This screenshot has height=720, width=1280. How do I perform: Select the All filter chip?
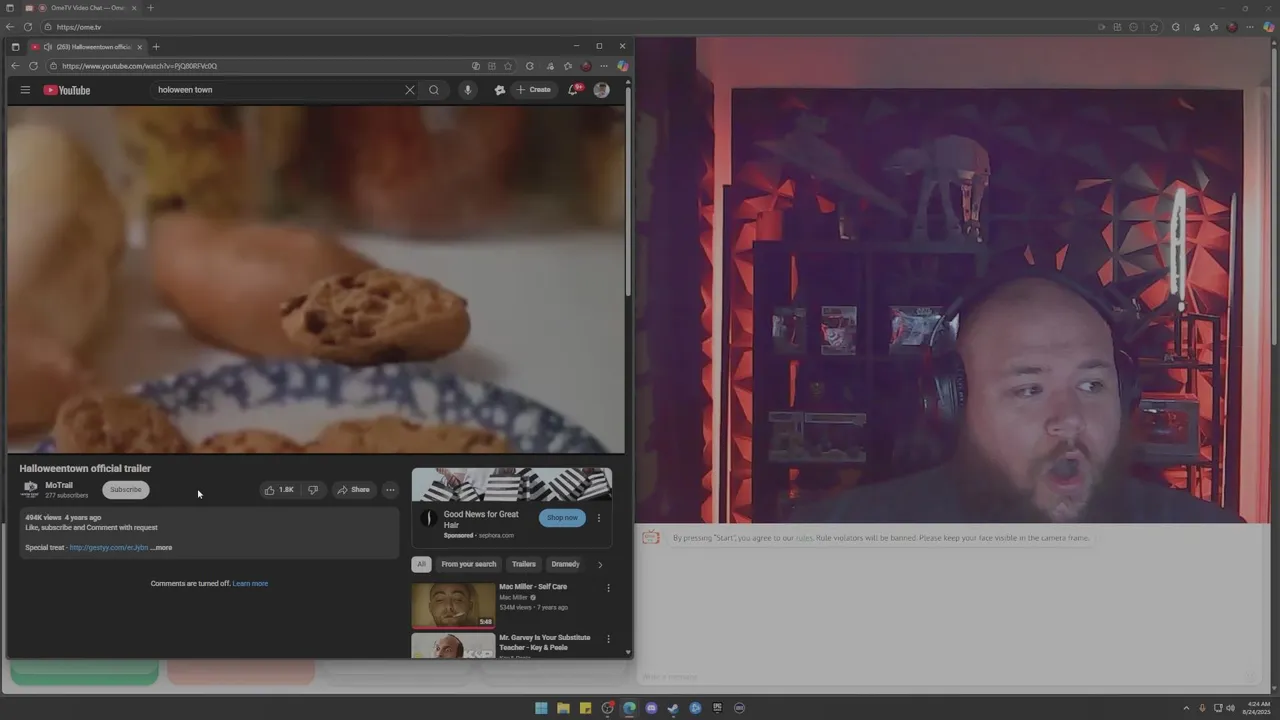(x=421, y=564)
